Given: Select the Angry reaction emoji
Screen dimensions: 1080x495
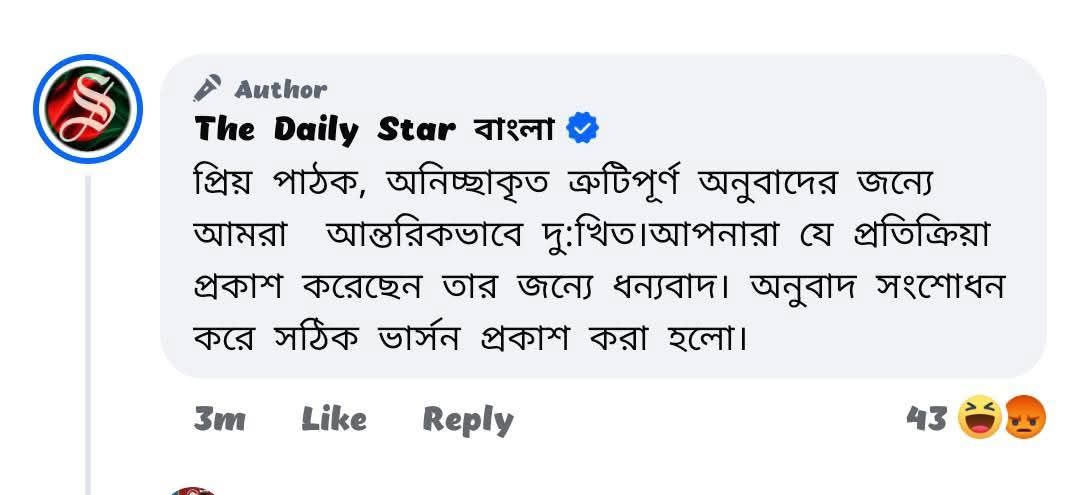Looking at the screenshot, I should coord(1026,419).
